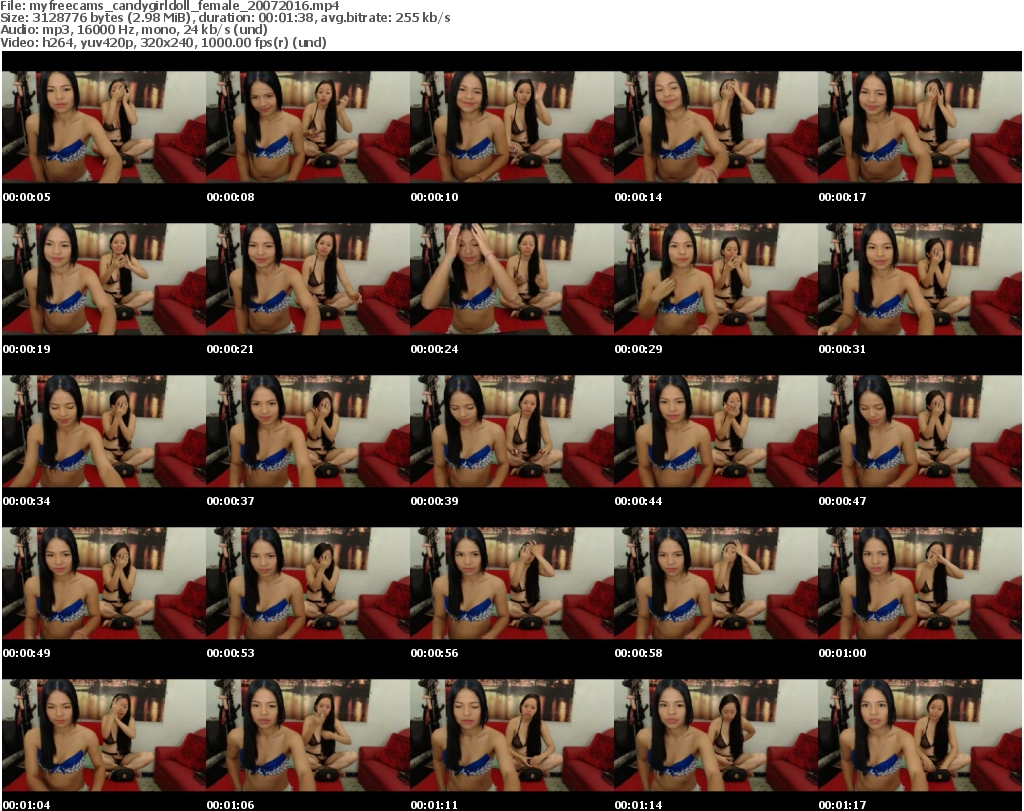1024x811 pixels.
Task: Tap the 00:00:58 time label
Action: pyautogui.click(x=639, y=653)
